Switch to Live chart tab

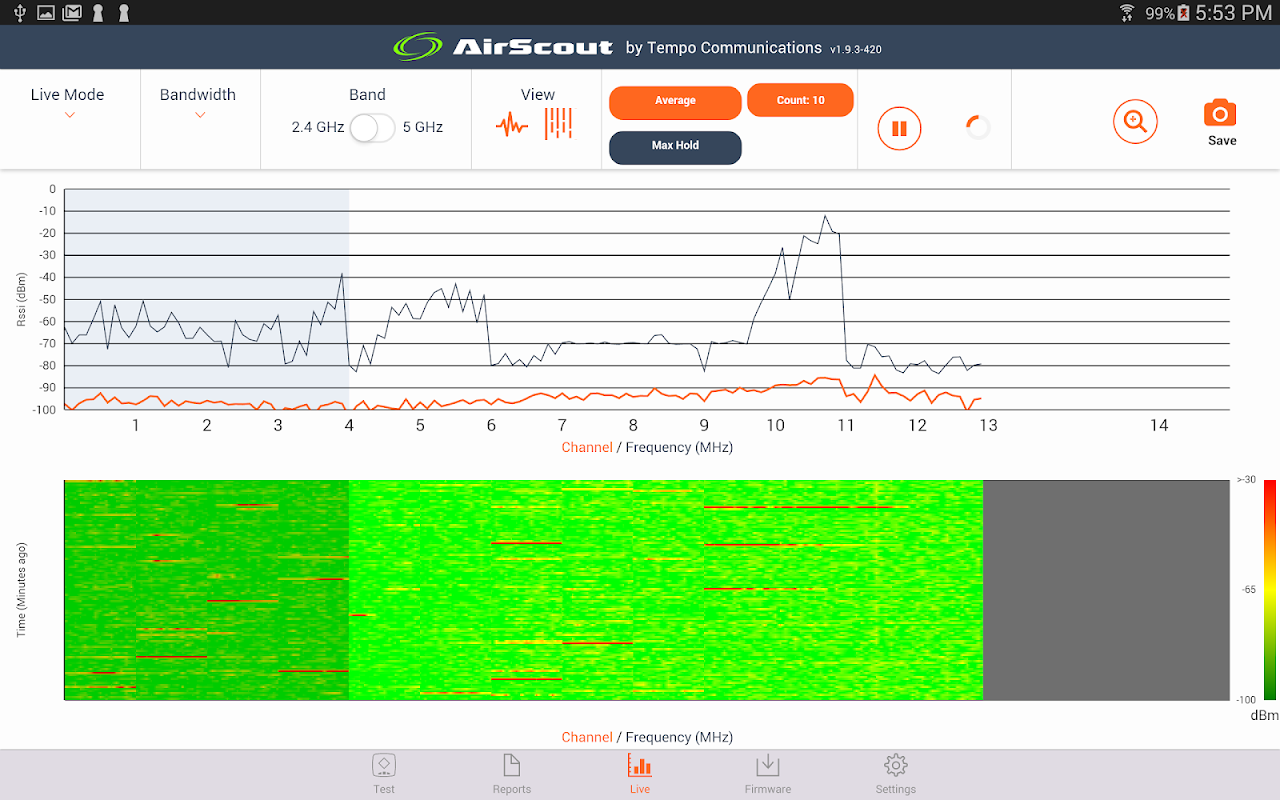pyautogui.click(x=640, y=775)
